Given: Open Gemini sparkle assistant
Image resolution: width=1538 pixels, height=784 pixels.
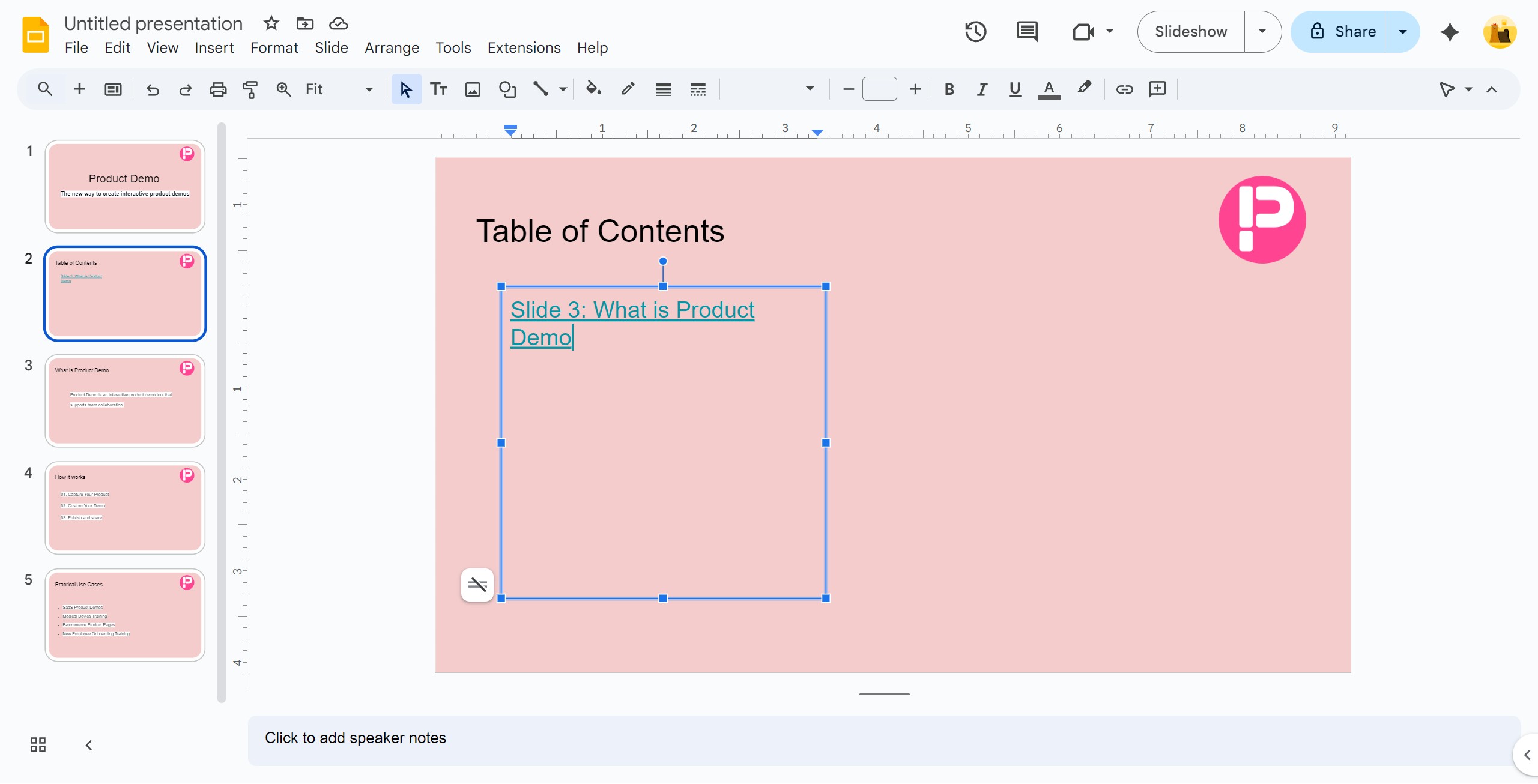Looking at the screenshot, I should pos(1450,31).
